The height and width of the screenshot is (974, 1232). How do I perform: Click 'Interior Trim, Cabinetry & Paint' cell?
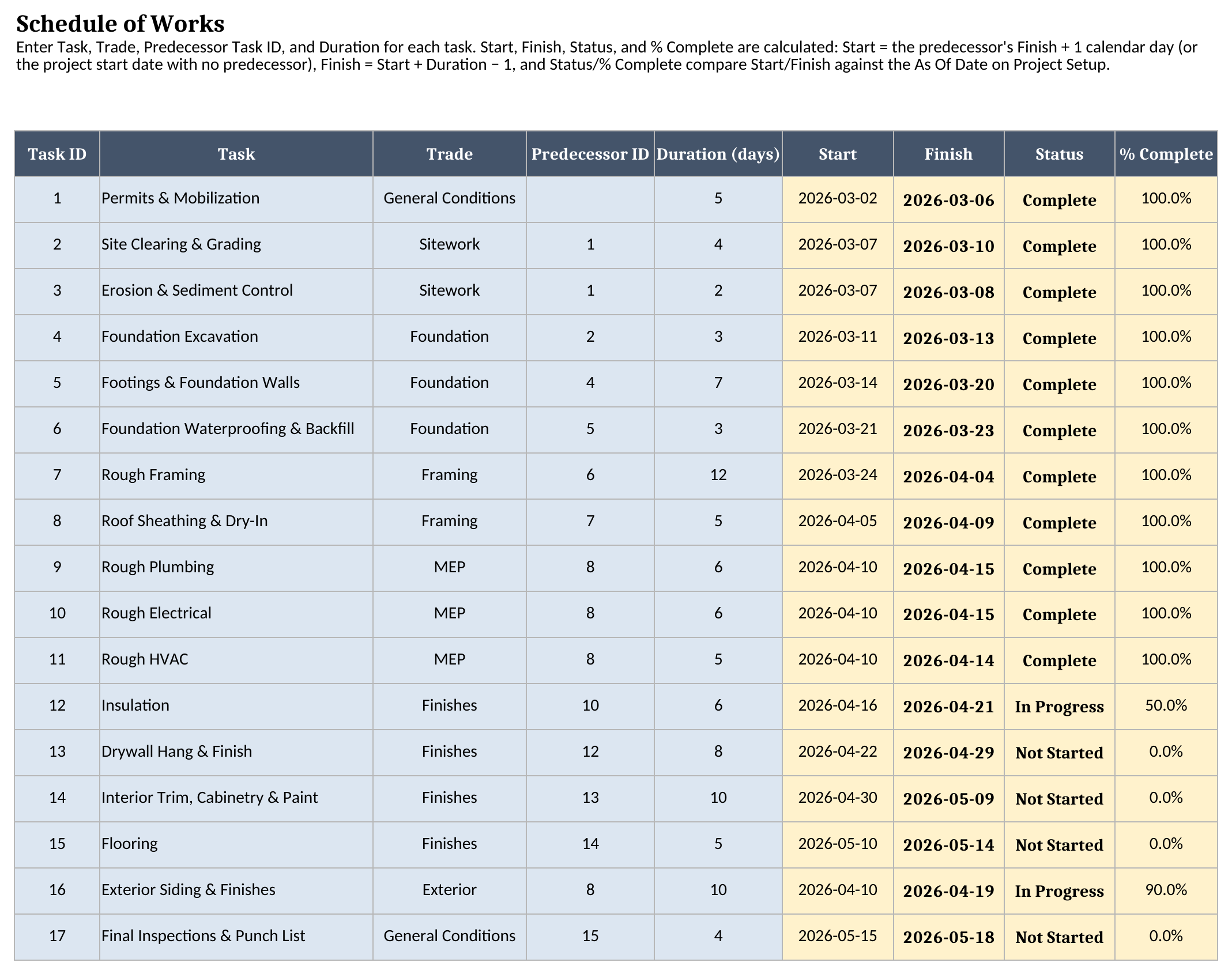point(236,799)
